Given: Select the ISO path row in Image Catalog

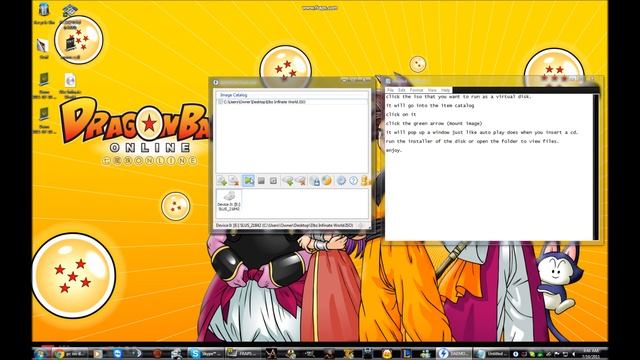Looking at the screenshot, I should [x=292, y=102].
